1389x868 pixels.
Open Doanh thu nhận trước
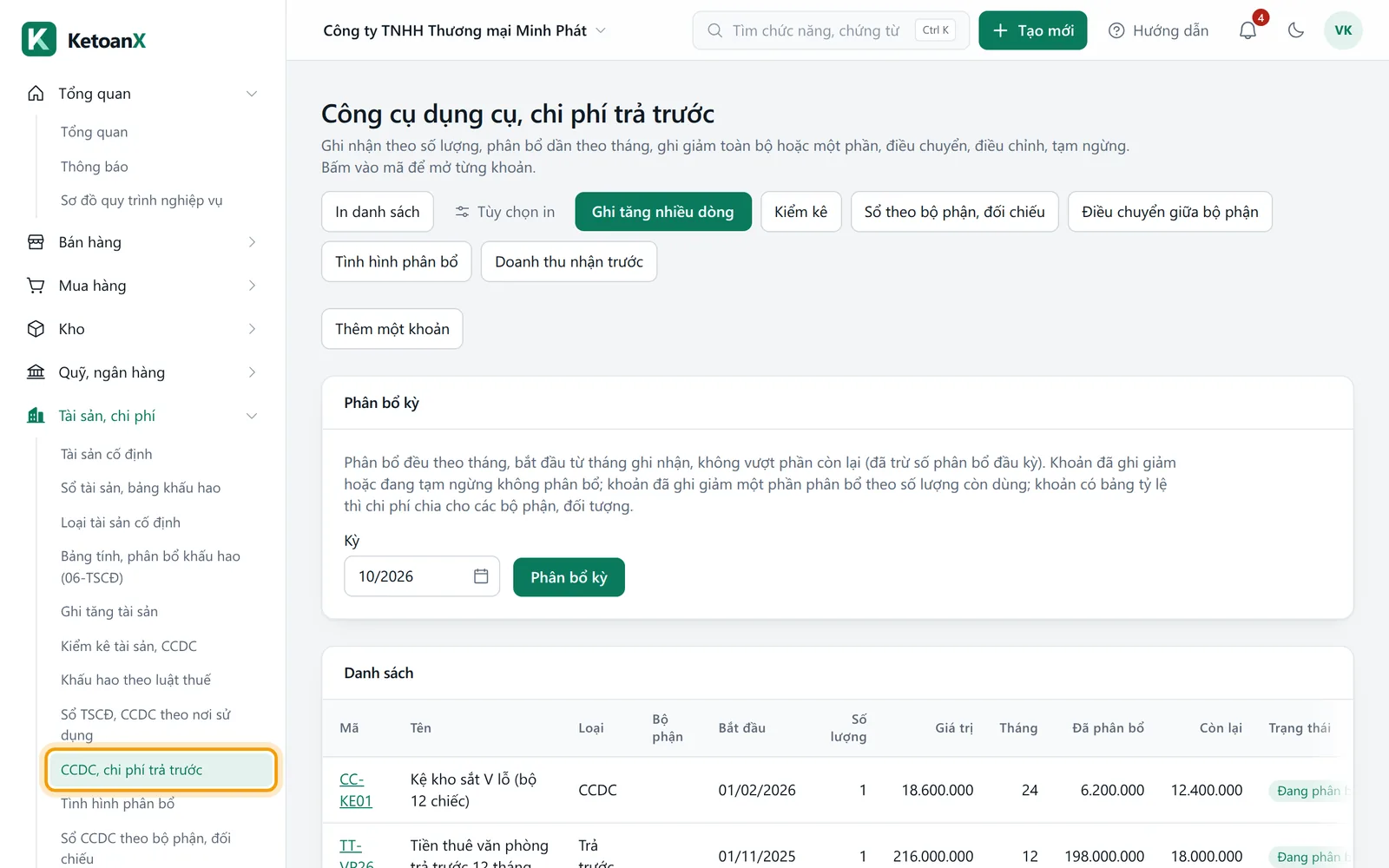click(x=569, y=262)
